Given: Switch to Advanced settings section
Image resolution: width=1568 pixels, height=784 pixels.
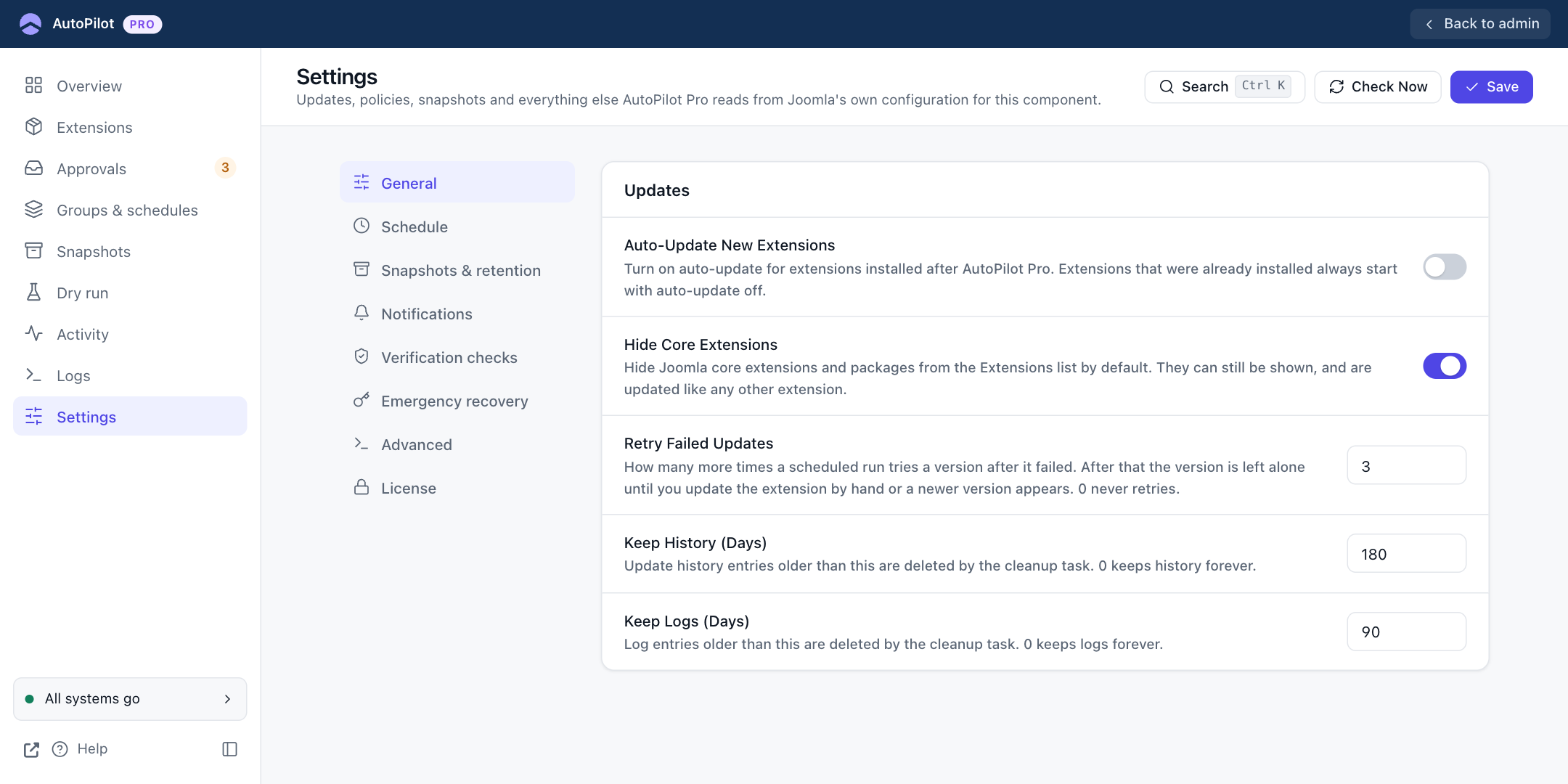Looking at the screenshot, I should 457,444.
